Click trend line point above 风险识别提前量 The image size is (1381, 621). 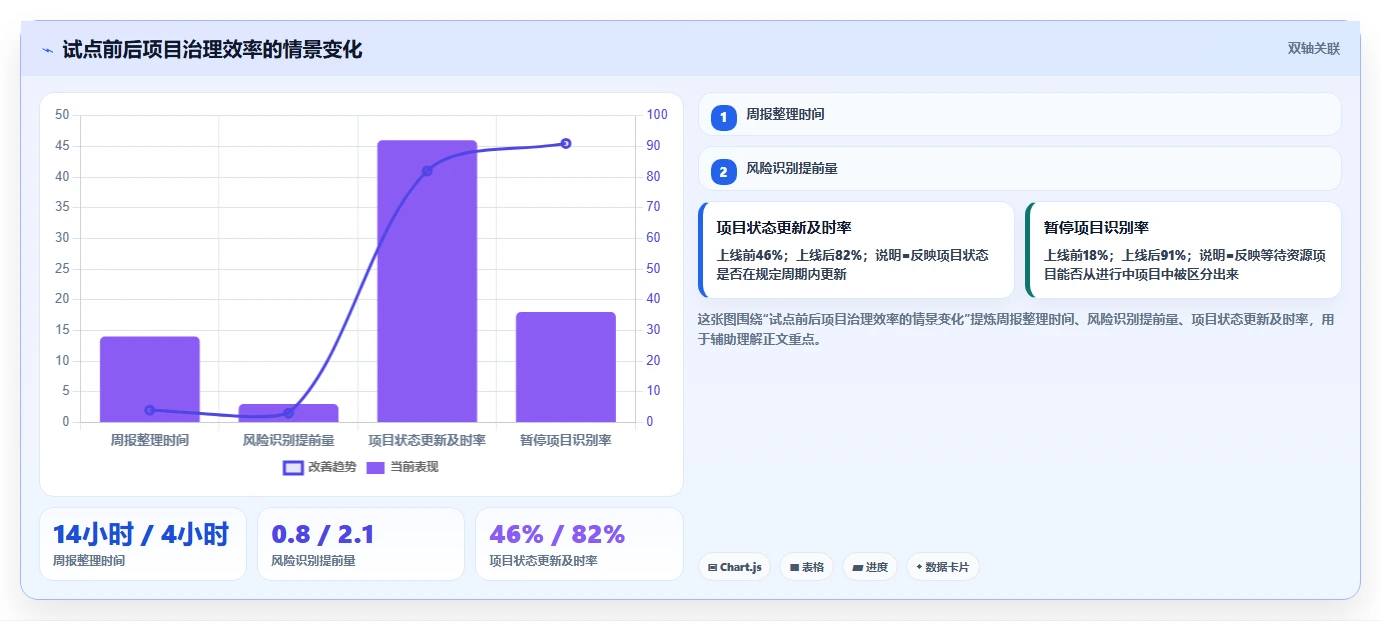[x=288, y=413]
